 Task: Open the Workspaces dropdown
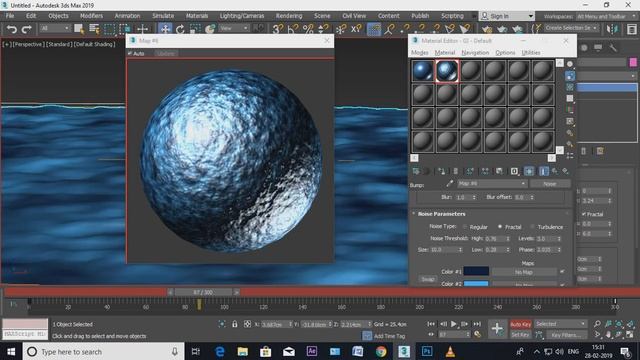606,16
